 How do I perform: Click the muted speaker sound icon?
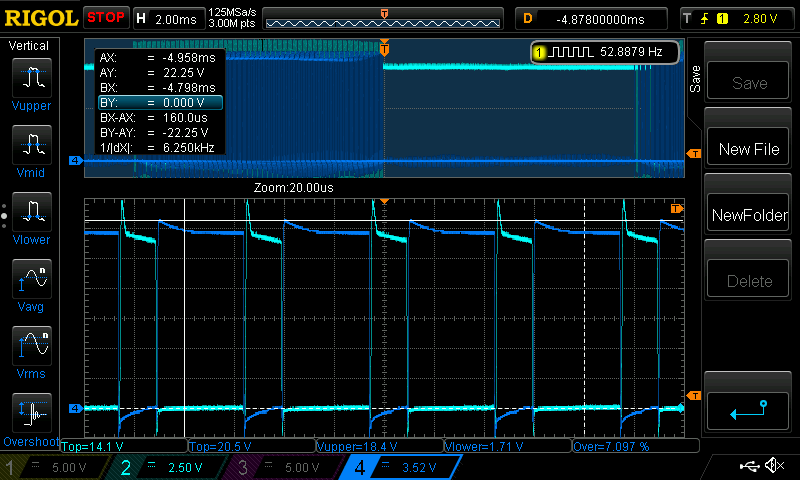773,466
